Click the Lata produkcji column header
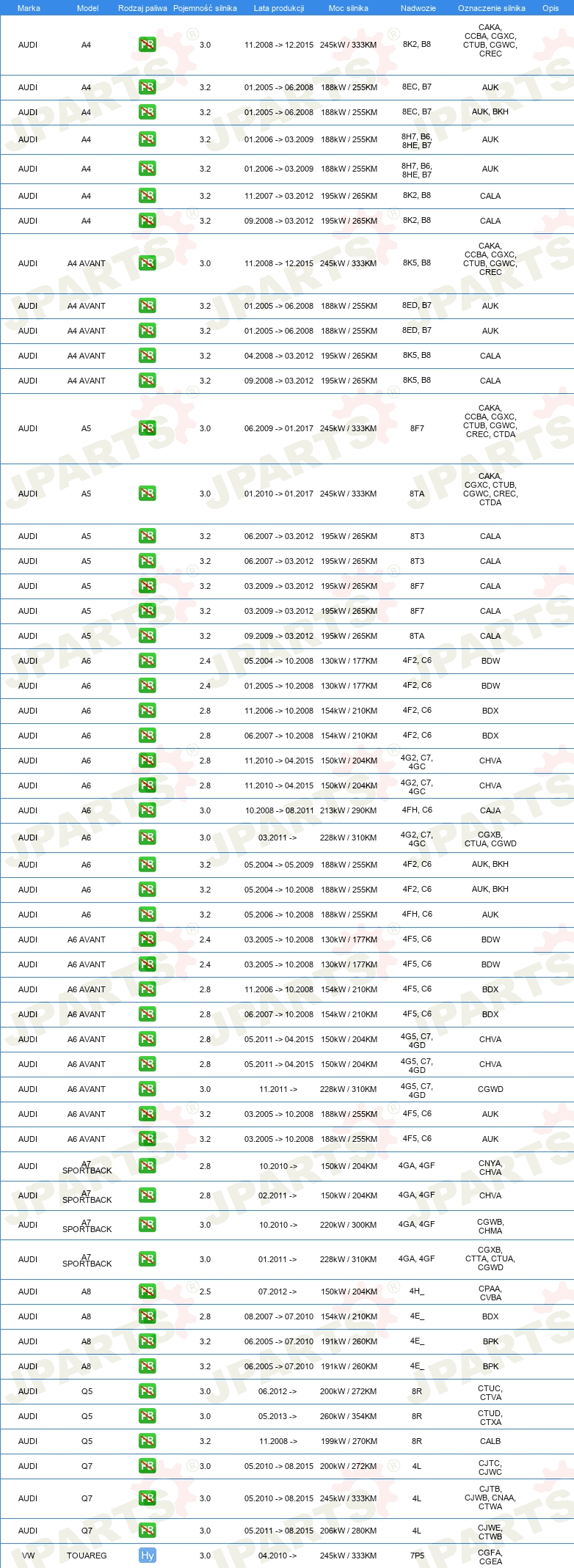 [x=279, y=8]
